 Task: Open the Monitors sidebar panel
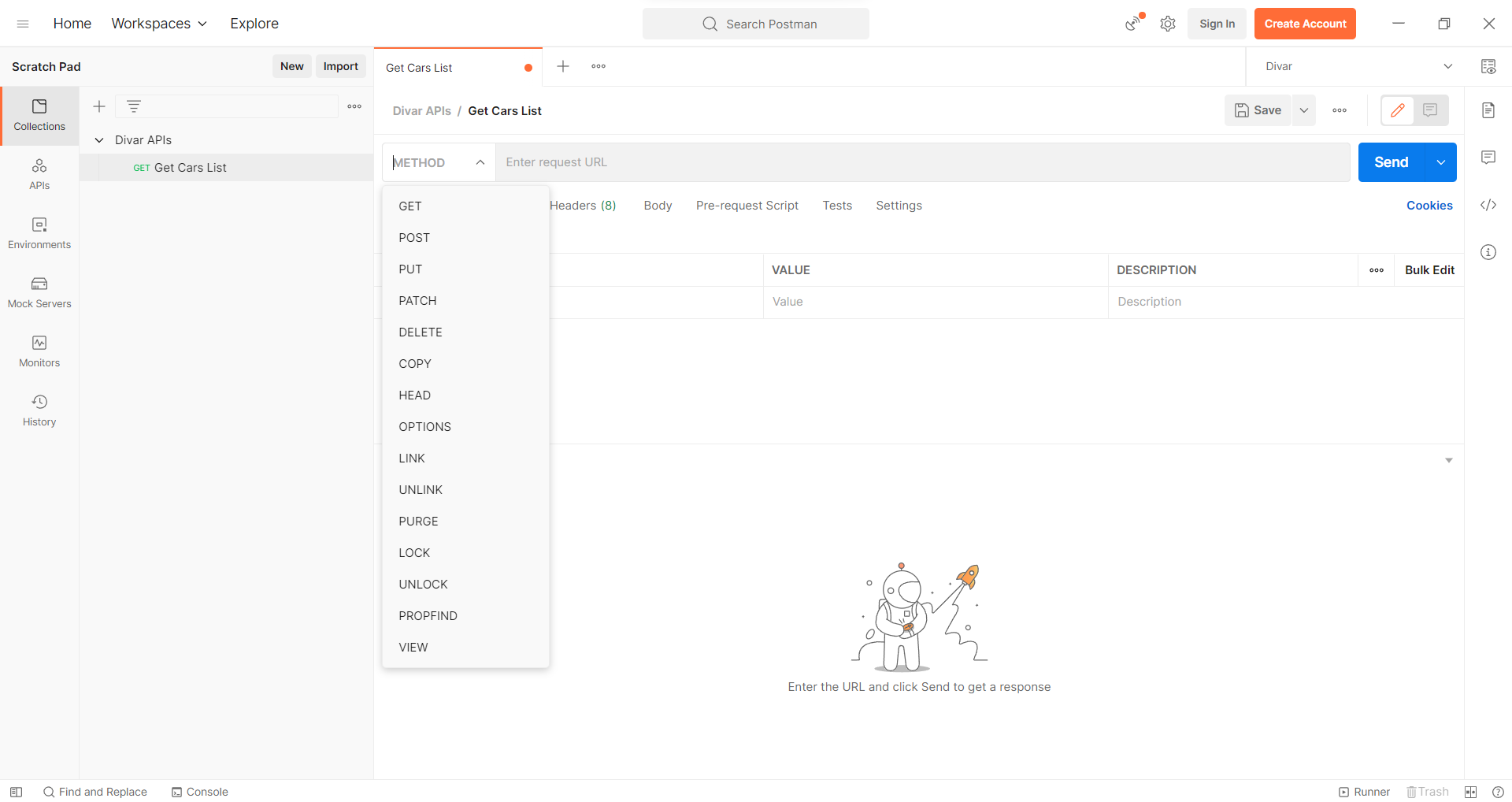(x=39, y=352)
